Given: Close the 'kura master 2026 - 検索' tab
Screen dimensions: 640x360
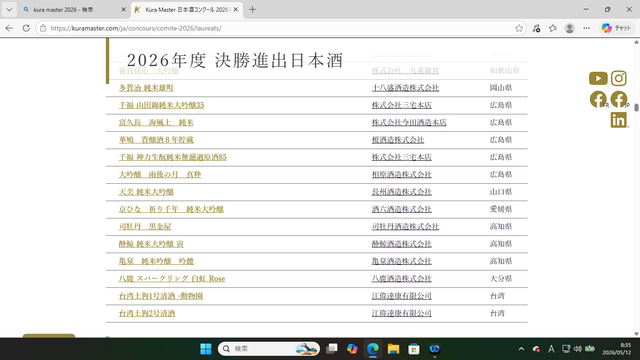Looking at the screenshot, I should 123,9.
